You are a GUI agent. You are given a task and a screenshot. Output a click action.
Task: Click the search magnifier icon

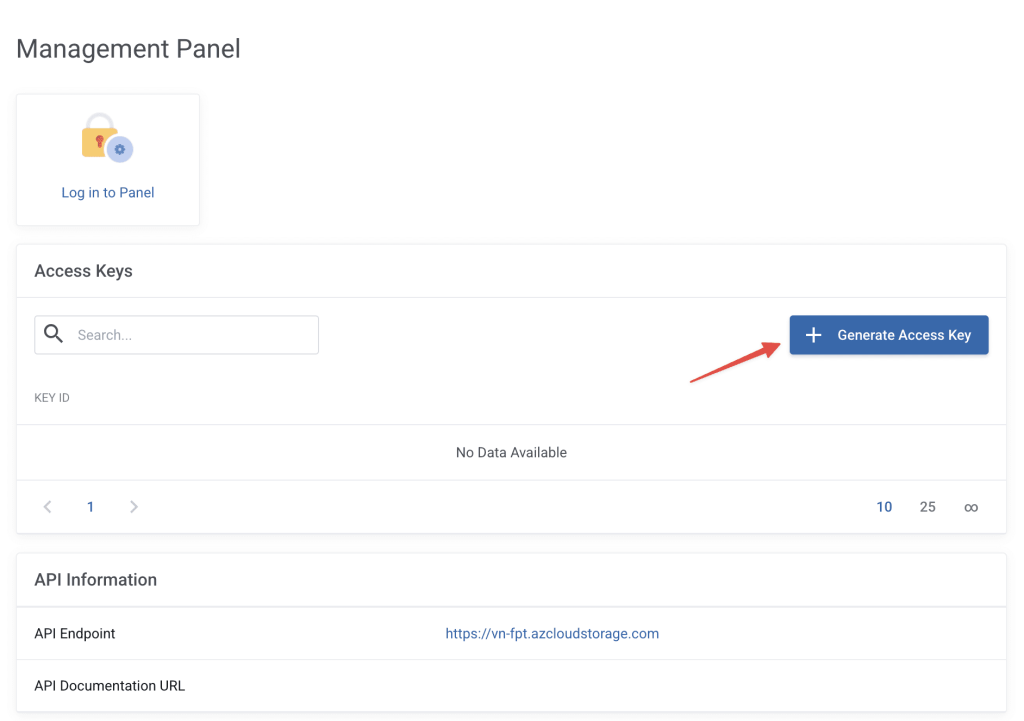tap(53, 333)
